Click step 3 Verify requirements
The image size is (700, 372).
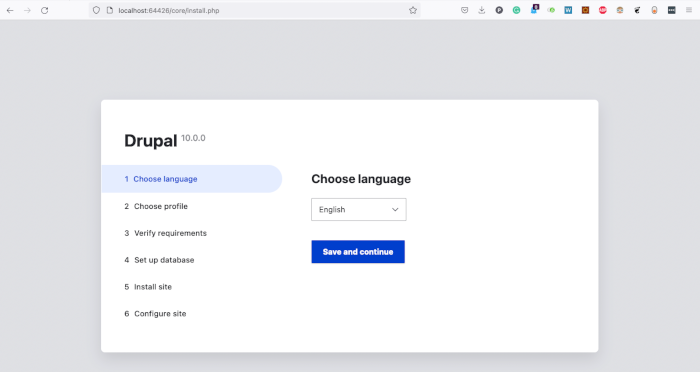165,233
